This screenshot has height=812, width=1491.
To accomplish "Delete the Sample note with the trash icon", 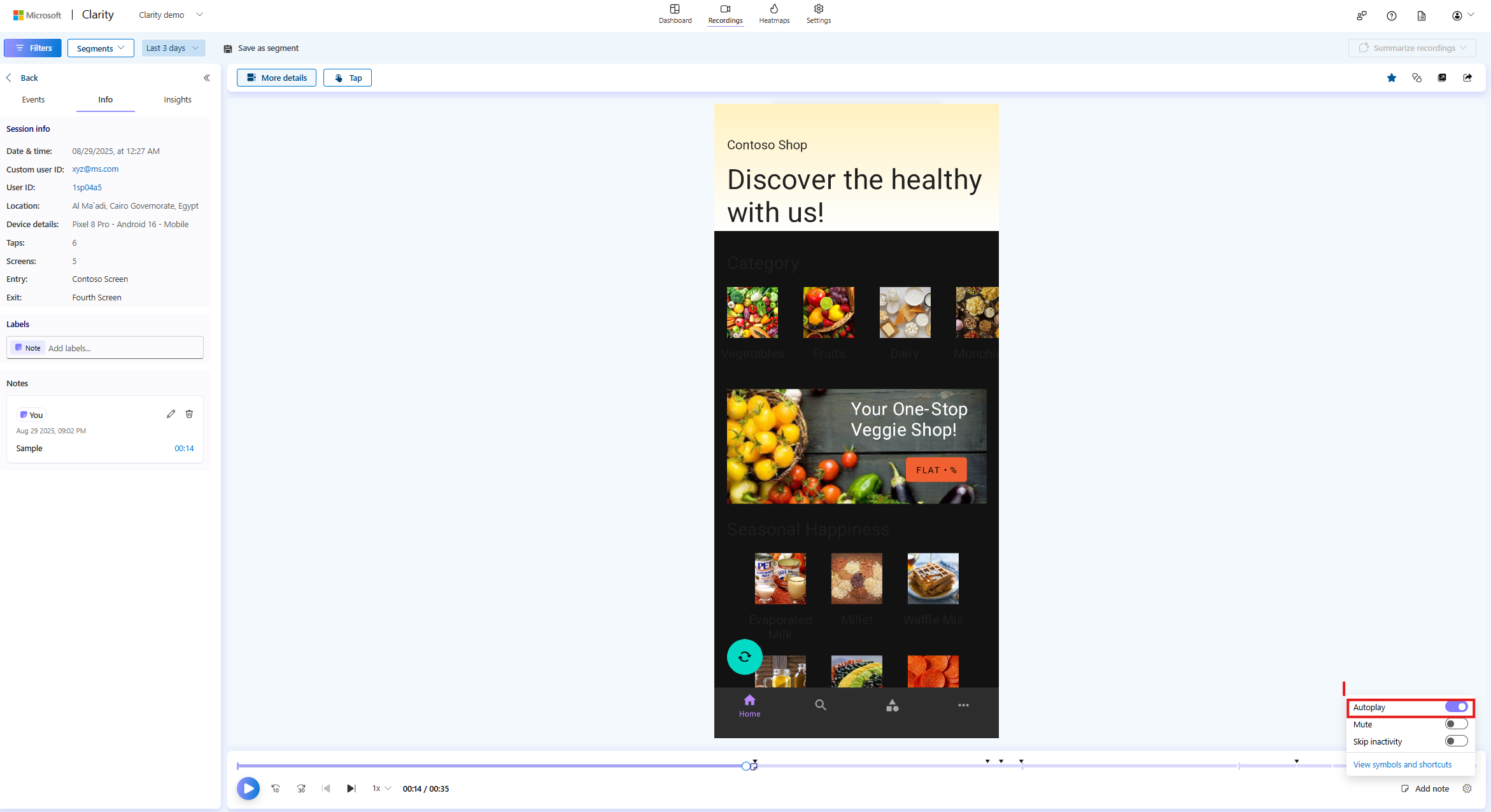I will point(189,414).
